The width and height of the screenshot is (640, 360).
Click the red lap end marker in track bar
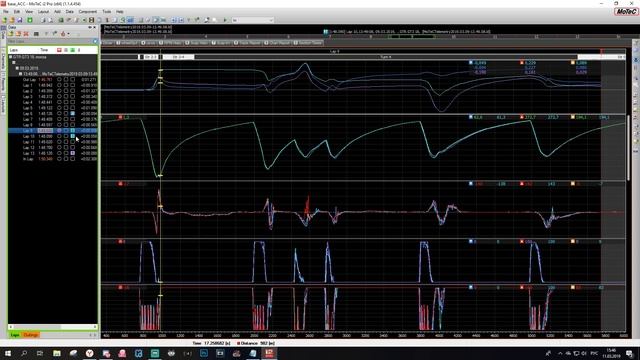(x=602, y=51)
